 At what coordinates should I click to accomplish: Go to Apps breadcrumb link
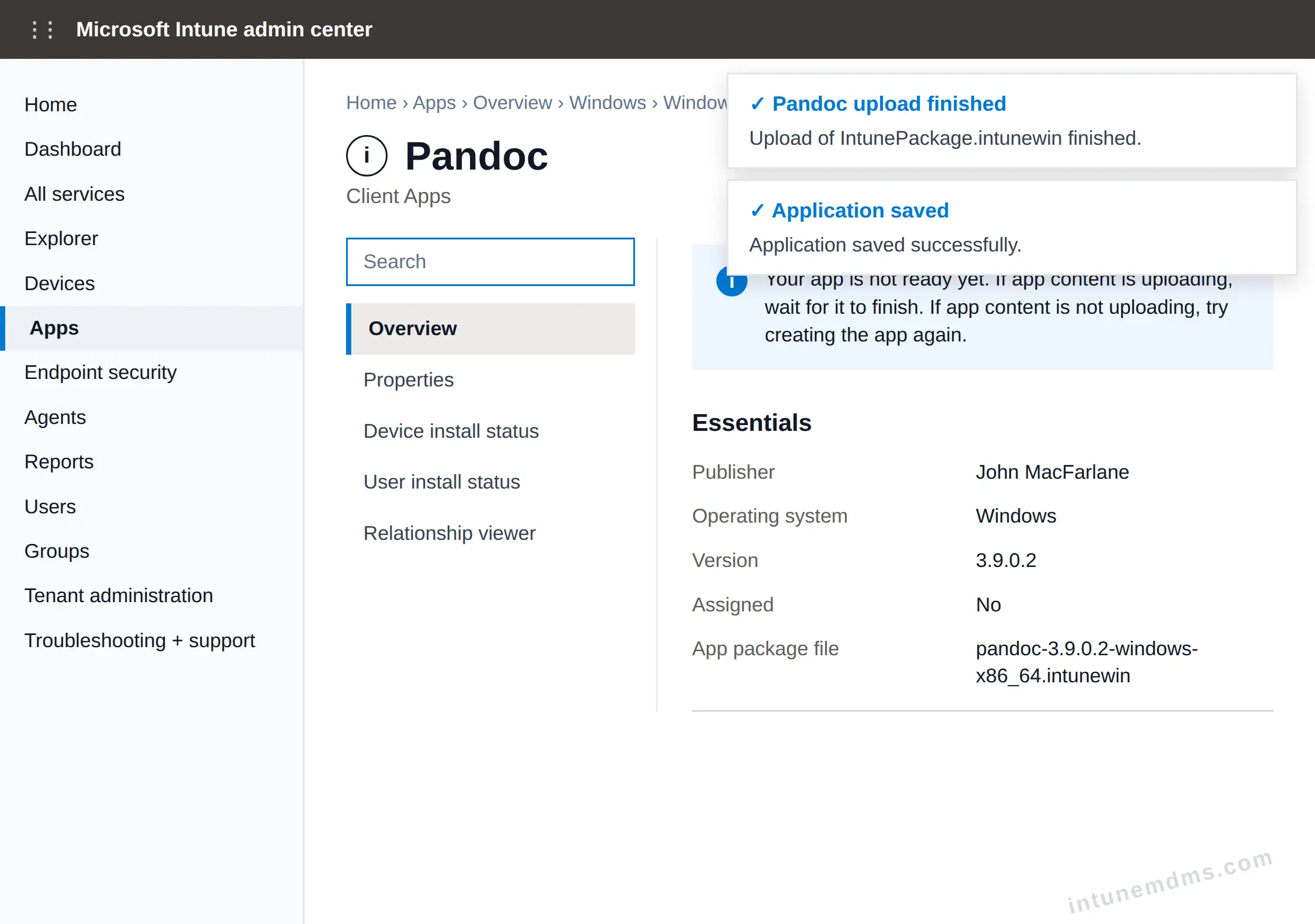pyautogui.click(x=434, y=103)
